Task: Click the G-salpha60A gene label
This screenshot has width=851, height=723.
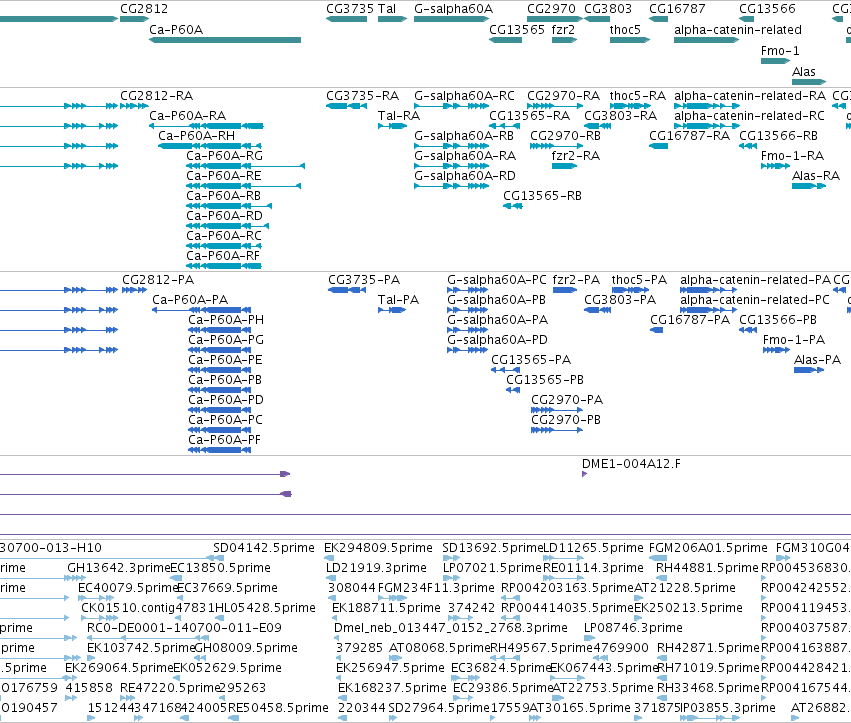Action: 453,9
